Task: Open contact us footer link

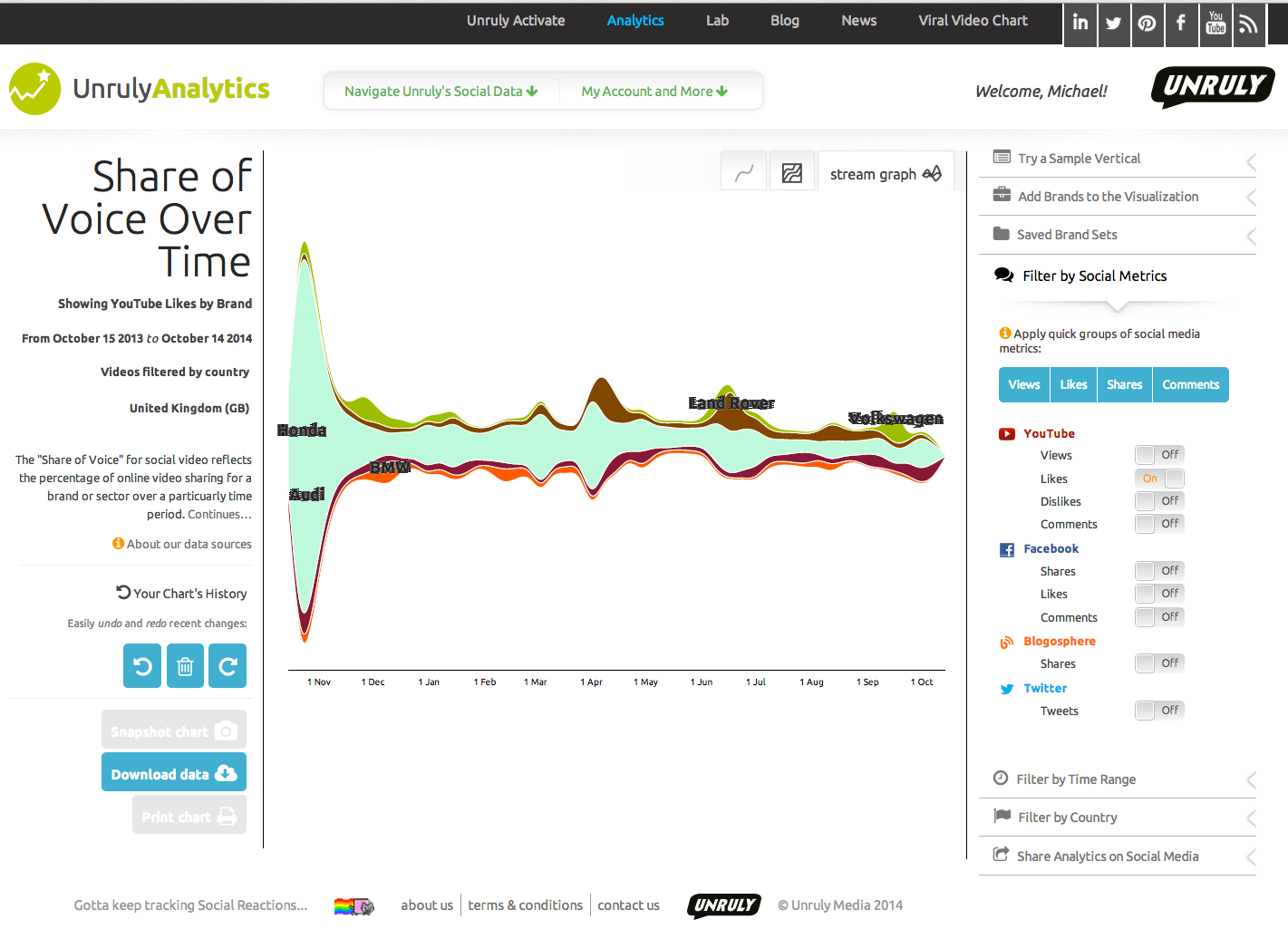Action: coord(628,905)
